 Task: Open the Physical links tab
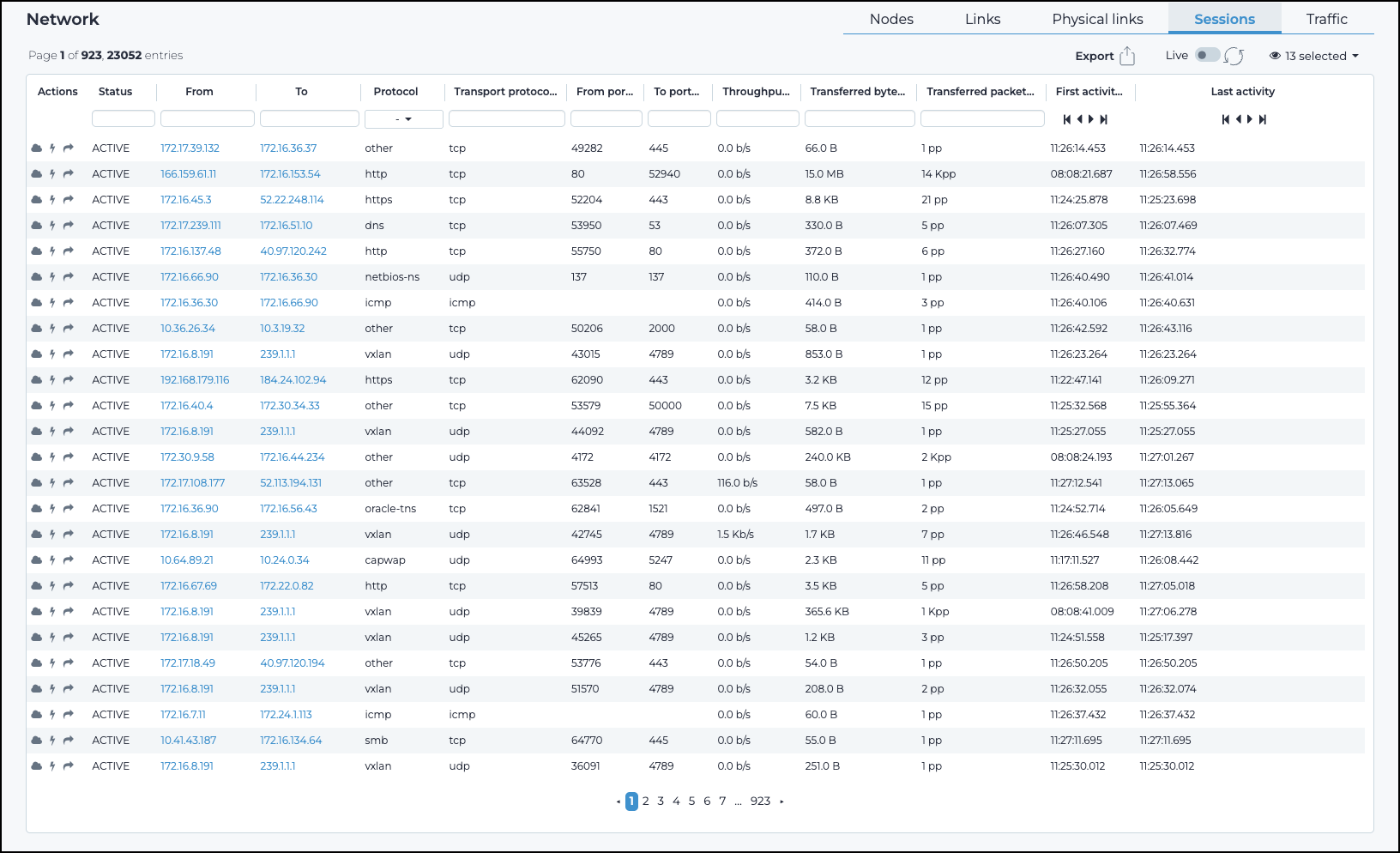[x=1097, y=19]
